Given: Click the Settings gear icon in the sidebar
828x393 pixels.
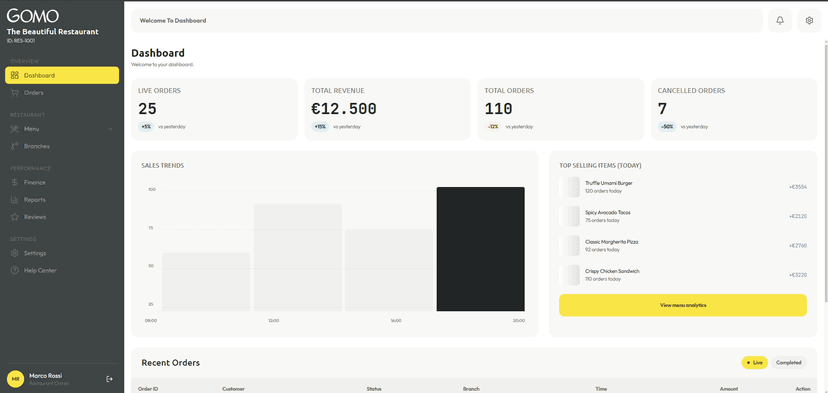Looking at the screenshot, I should point(15,253).
